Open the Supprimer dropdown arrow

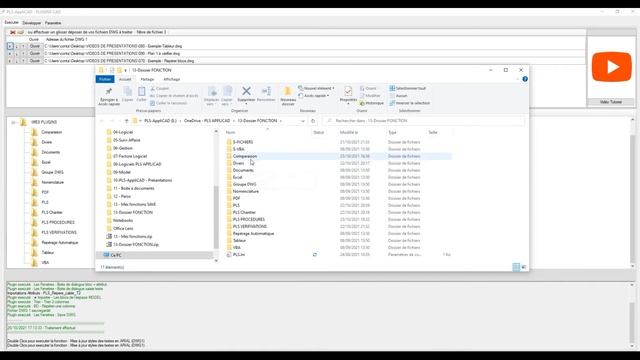coord(246,104)
